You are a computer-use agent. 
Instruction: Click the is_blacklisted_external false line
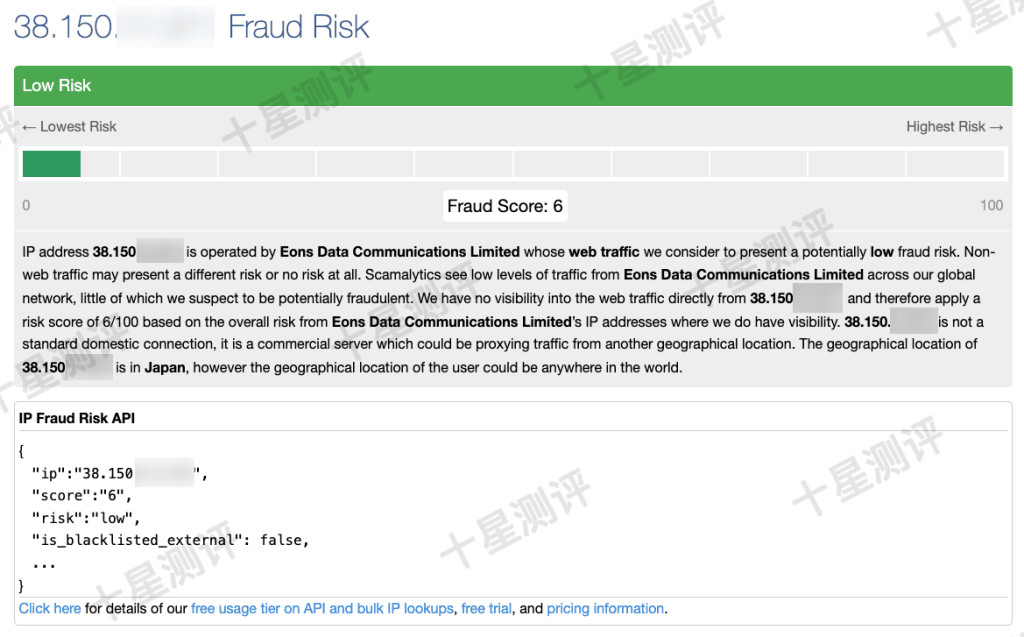pos(170,540)
